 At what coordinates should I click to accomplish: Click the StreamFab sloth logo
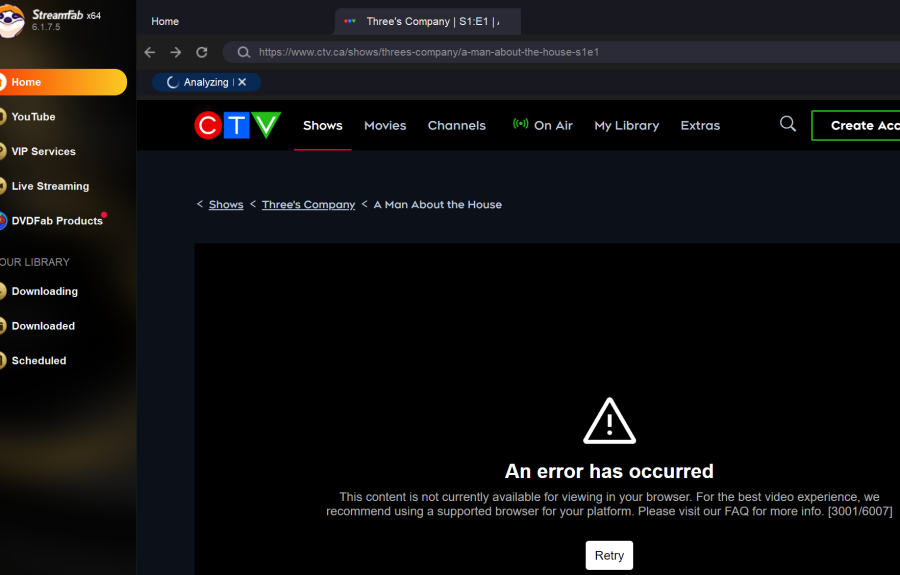pos(11,20)
